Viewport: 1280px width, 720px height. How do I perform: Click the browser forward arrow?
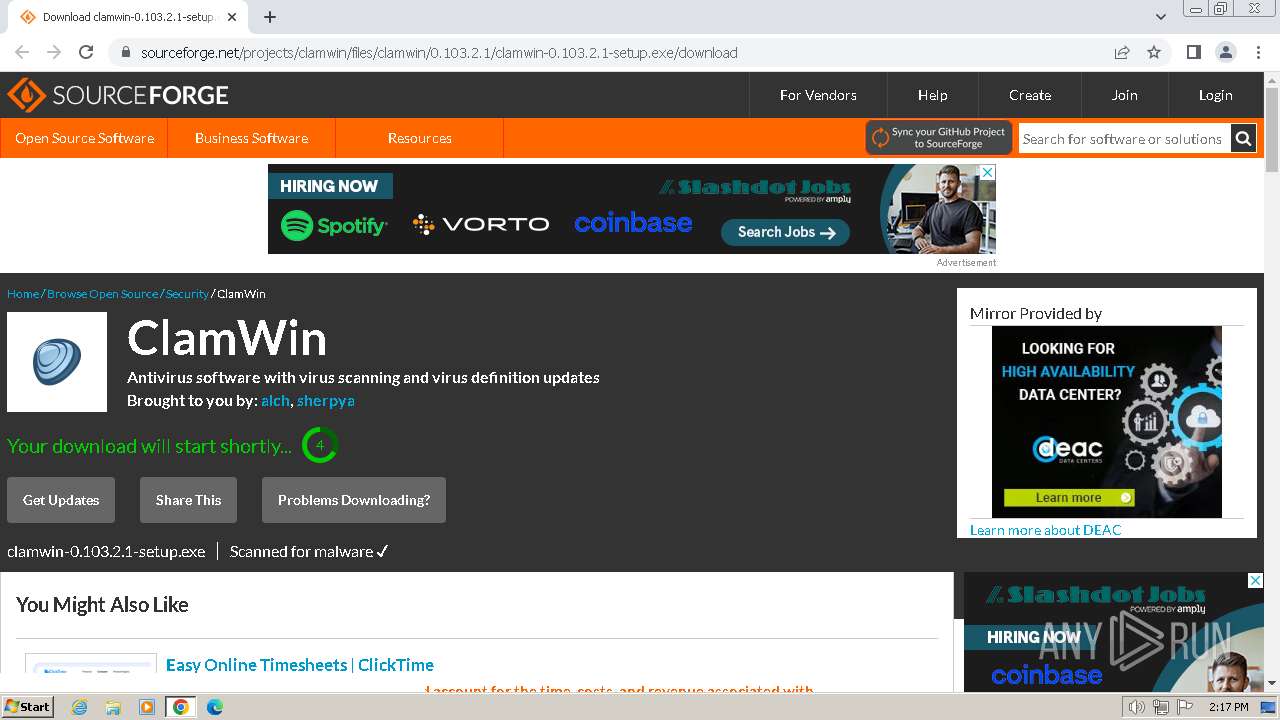coord(54,53)
